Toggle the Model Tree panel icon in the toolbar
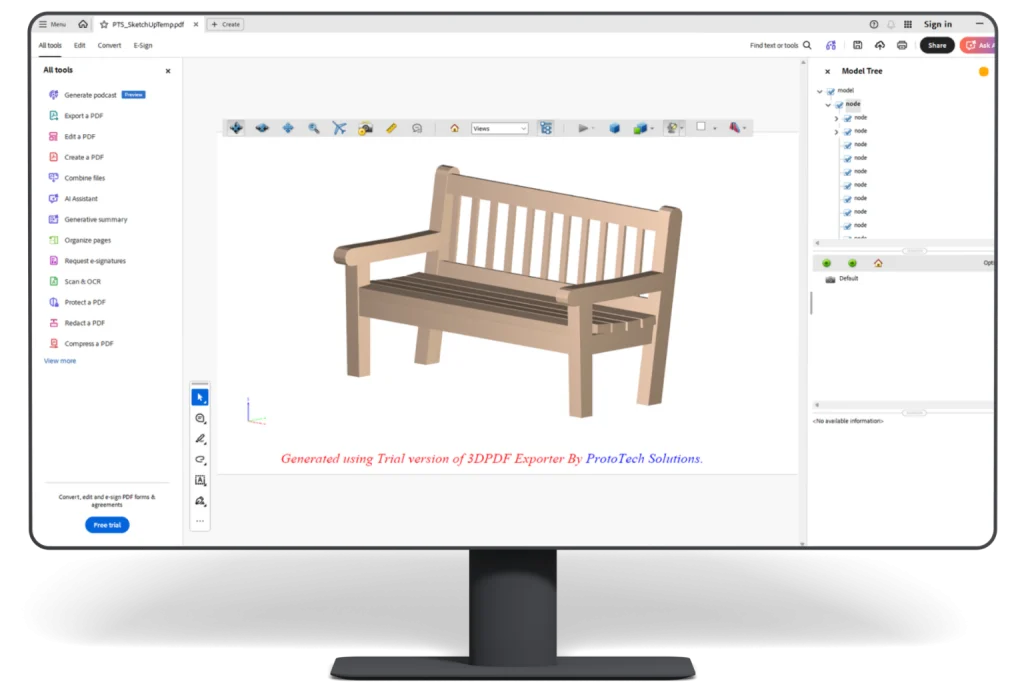1024x683 pixels. point(547,128)
